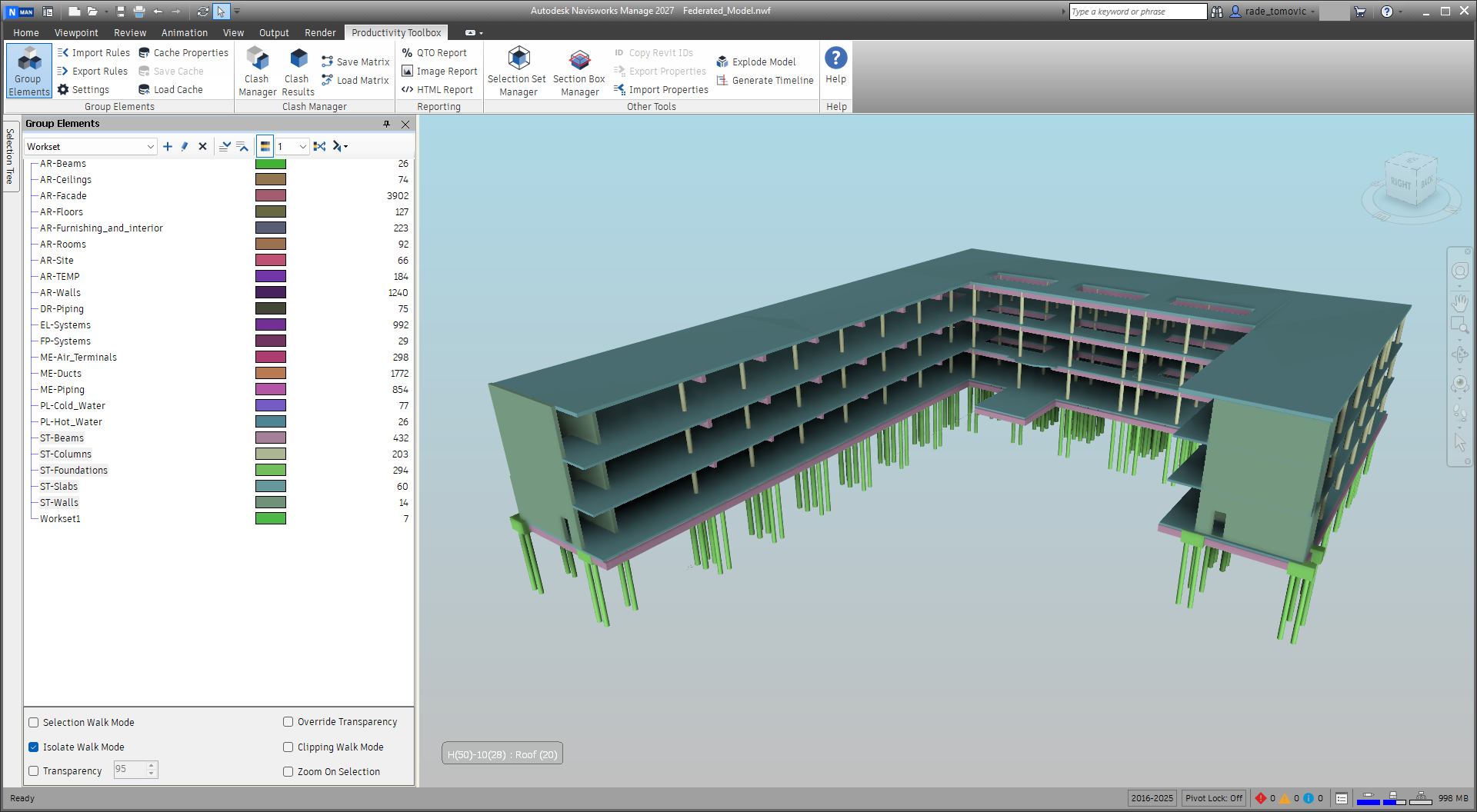Select the ME-Ducts group row
The image size is (1477, 812).
(x=219, y=373)
